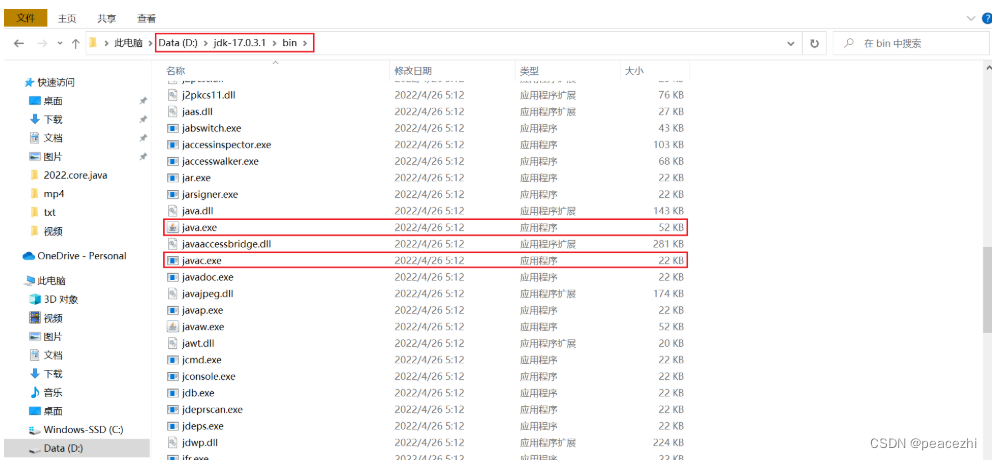Refresh the bin folder view
The height and width of the screenshot is (460, 992).
814,44
